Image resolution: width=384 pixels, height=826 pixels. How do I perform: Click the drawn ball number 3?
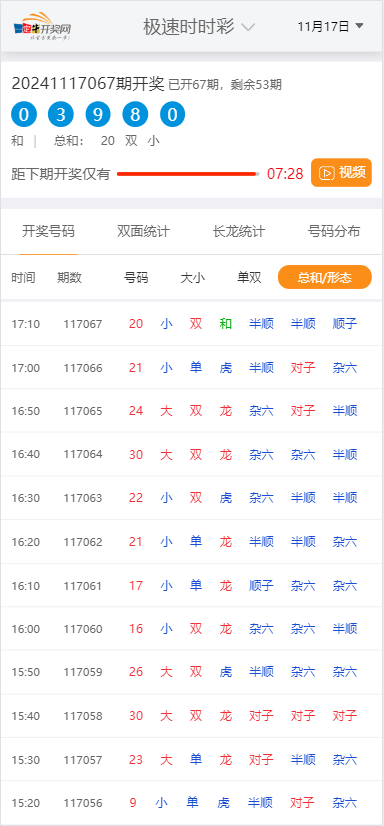coord(61,114)
